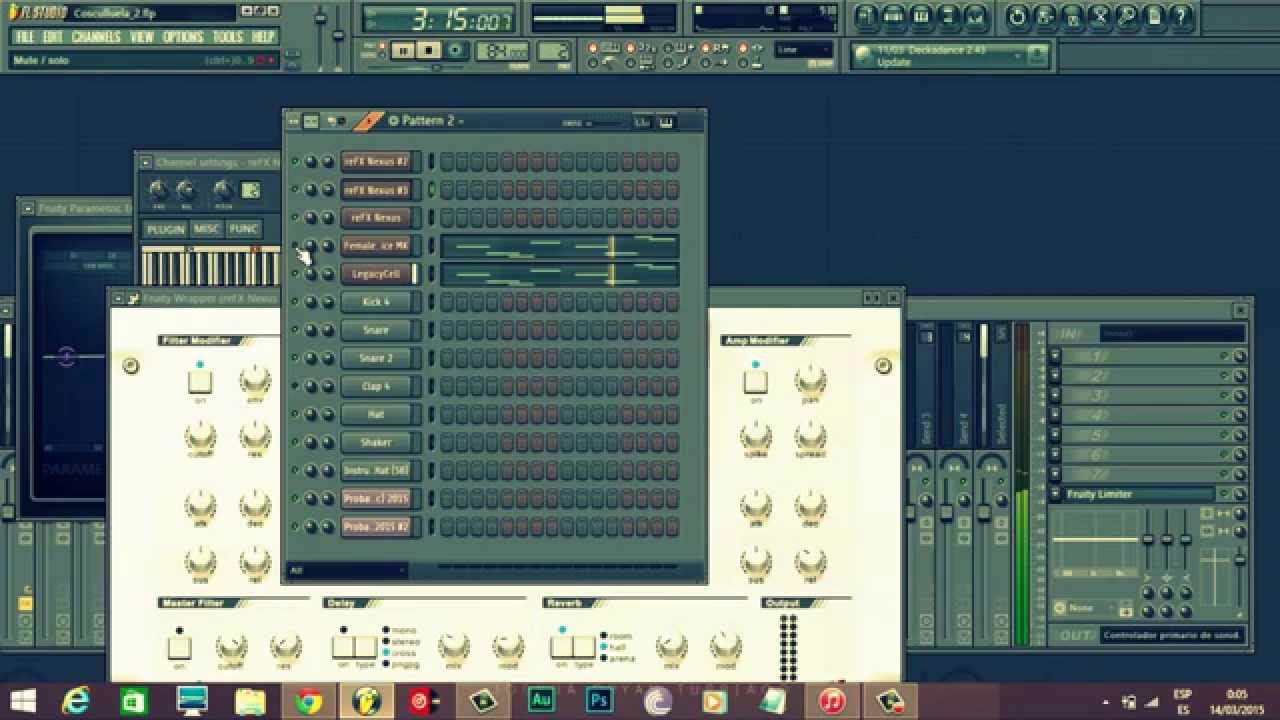Open the TOOLS menu

click(227, 37)
